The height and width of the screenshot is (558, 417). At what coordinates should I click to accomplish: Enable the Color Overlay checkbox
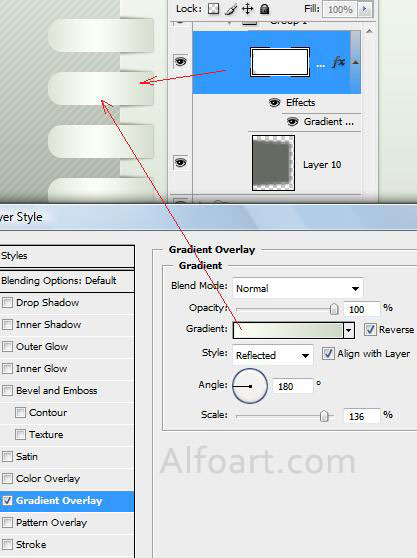7,479
